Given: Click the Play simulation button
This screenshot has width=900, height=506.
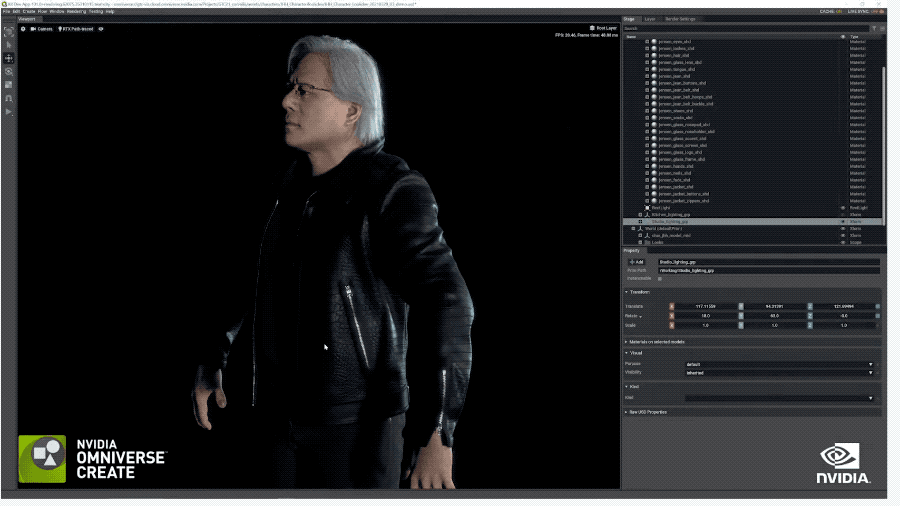Looking at the screenshot, I should pyautogui.click(x=9, y=112).
